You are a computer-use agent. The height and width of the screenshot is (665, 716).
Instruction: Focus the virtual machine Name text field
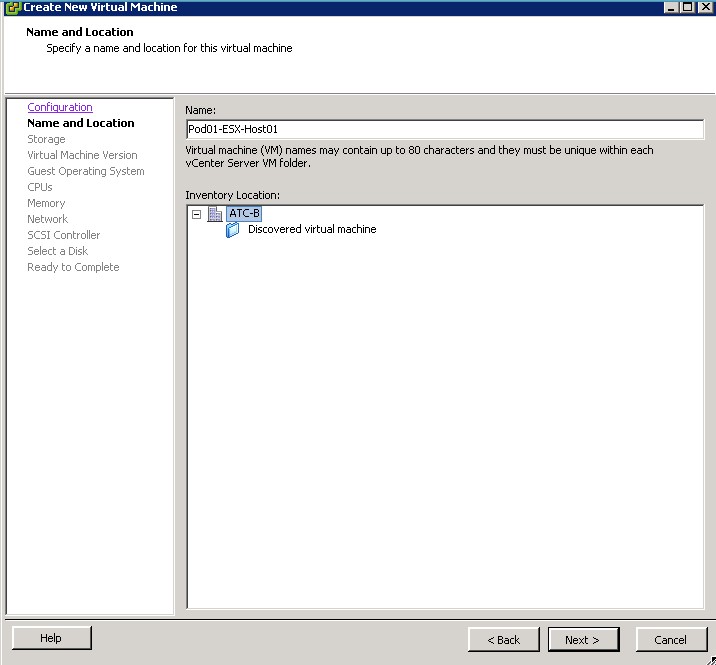coord(444,129)
